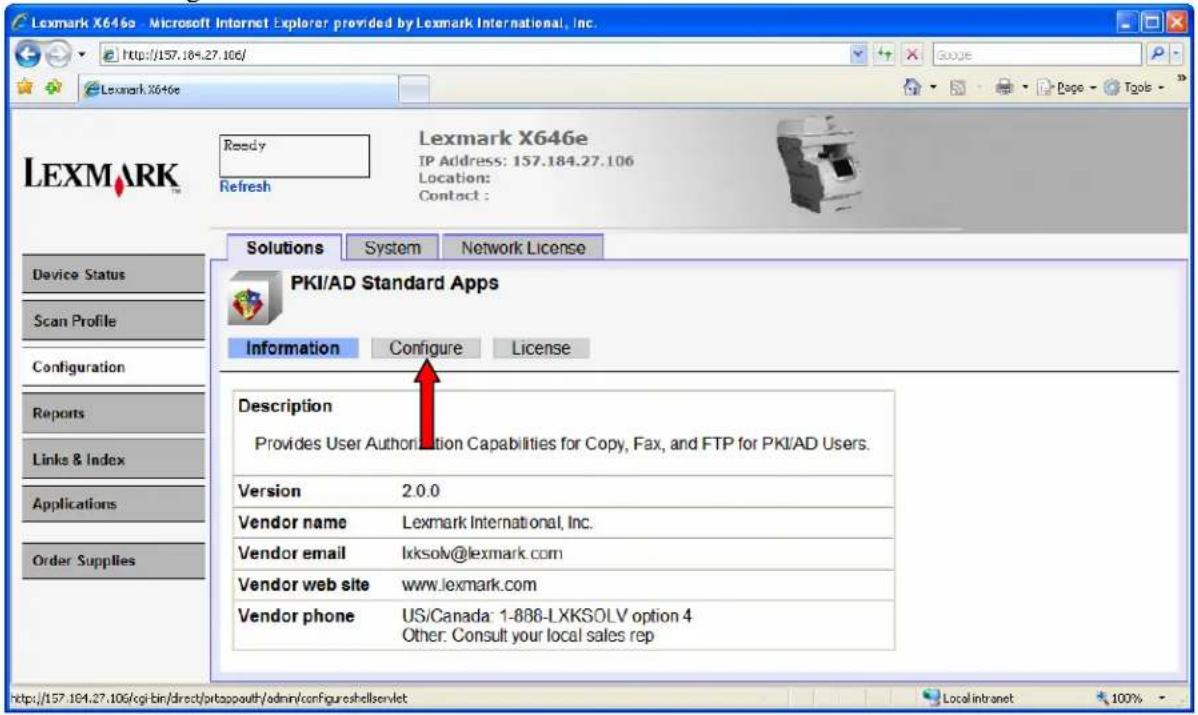Switch to the Solutions tab
This screenshot has height=715, width=1198.
284,248
